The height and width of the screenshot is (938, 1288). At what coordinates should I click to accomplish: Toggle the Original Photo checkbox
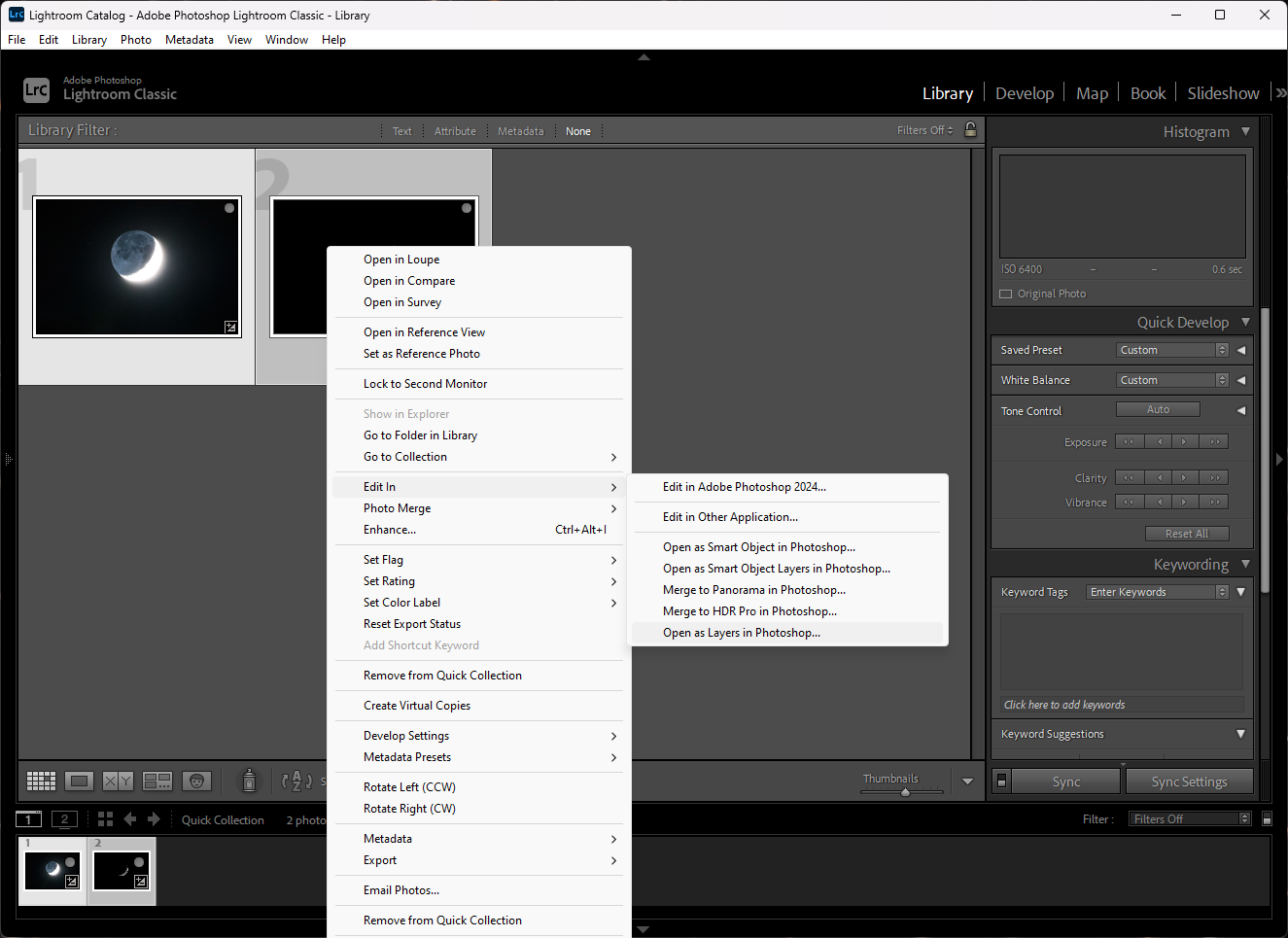pyautogui.click(x=1006, y=294)
